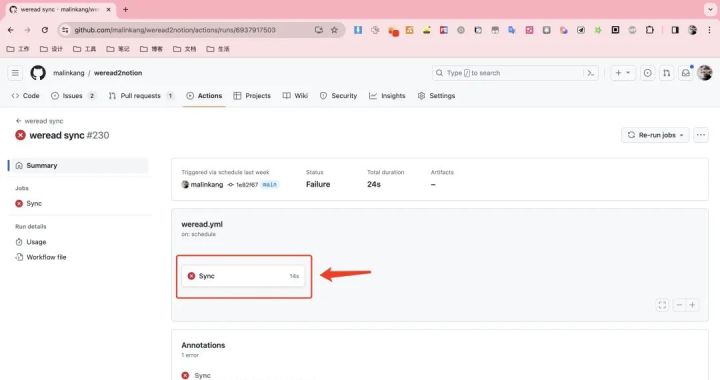Zoom out workflow graph with minus

coord(679,305)
